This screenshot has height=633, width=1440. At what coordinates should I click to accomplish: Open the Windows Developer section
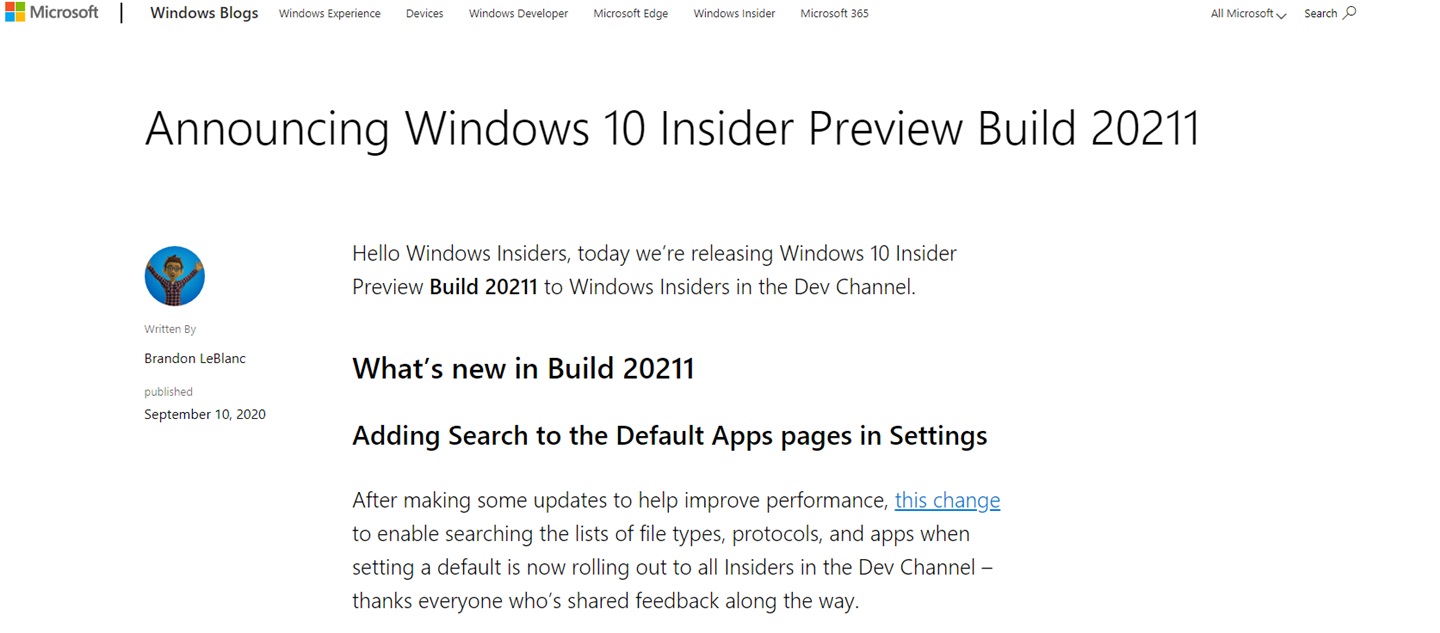(518, 13)
